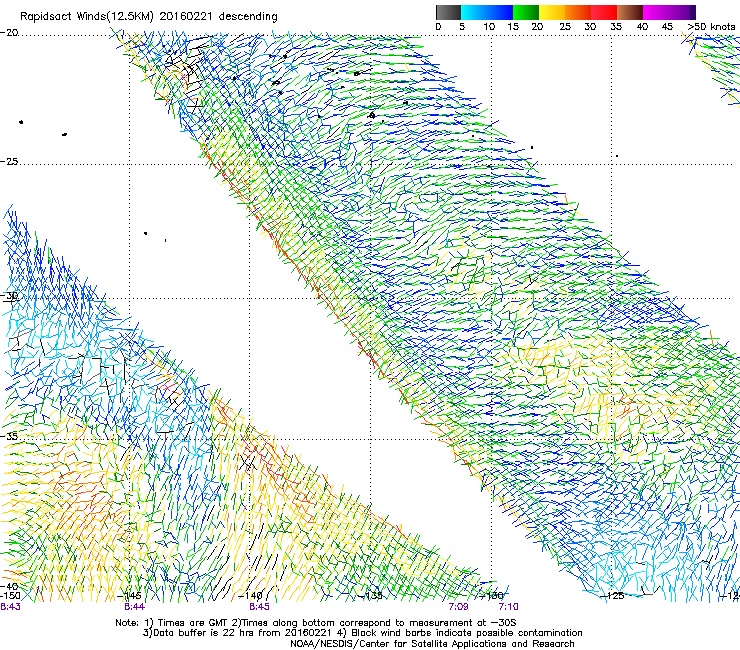The image size is (740, 650).
Task: Click the Rapidsact Winds(12.5KM) 20160221 descending title
Action: pos(149,17)
